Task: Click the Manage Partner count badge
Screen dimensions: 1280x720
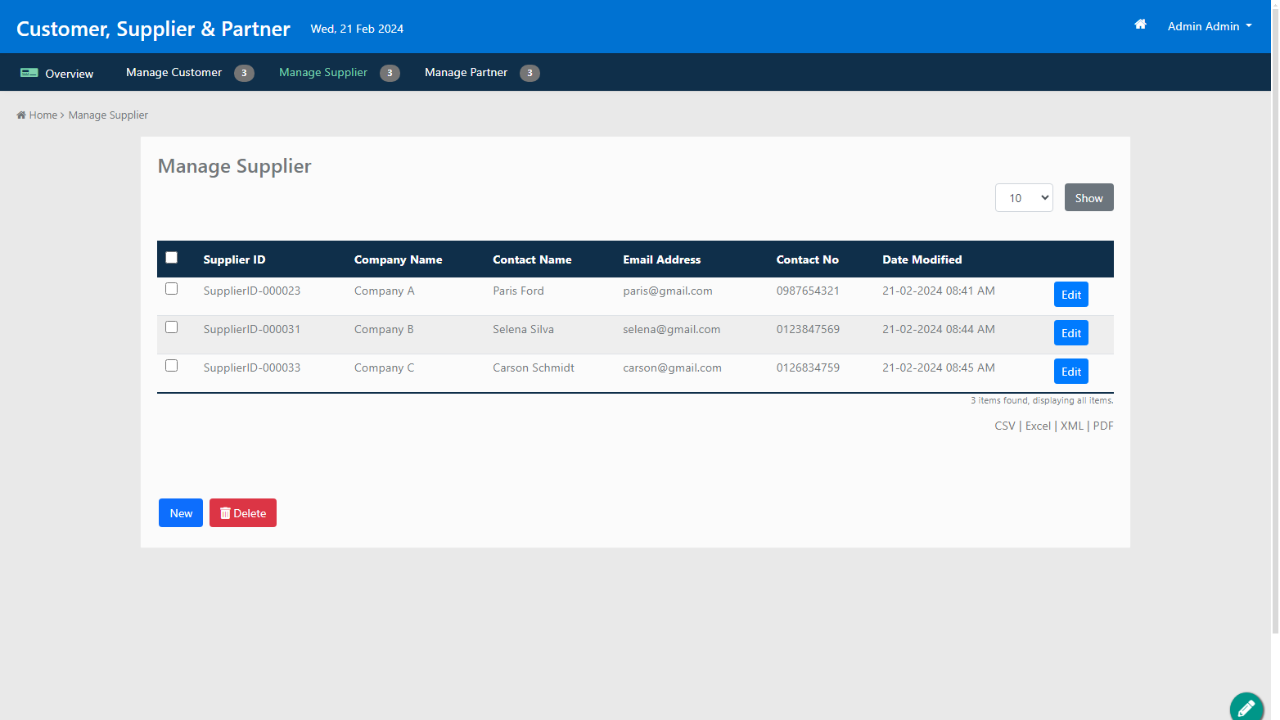Action: (x=530, y=73)
